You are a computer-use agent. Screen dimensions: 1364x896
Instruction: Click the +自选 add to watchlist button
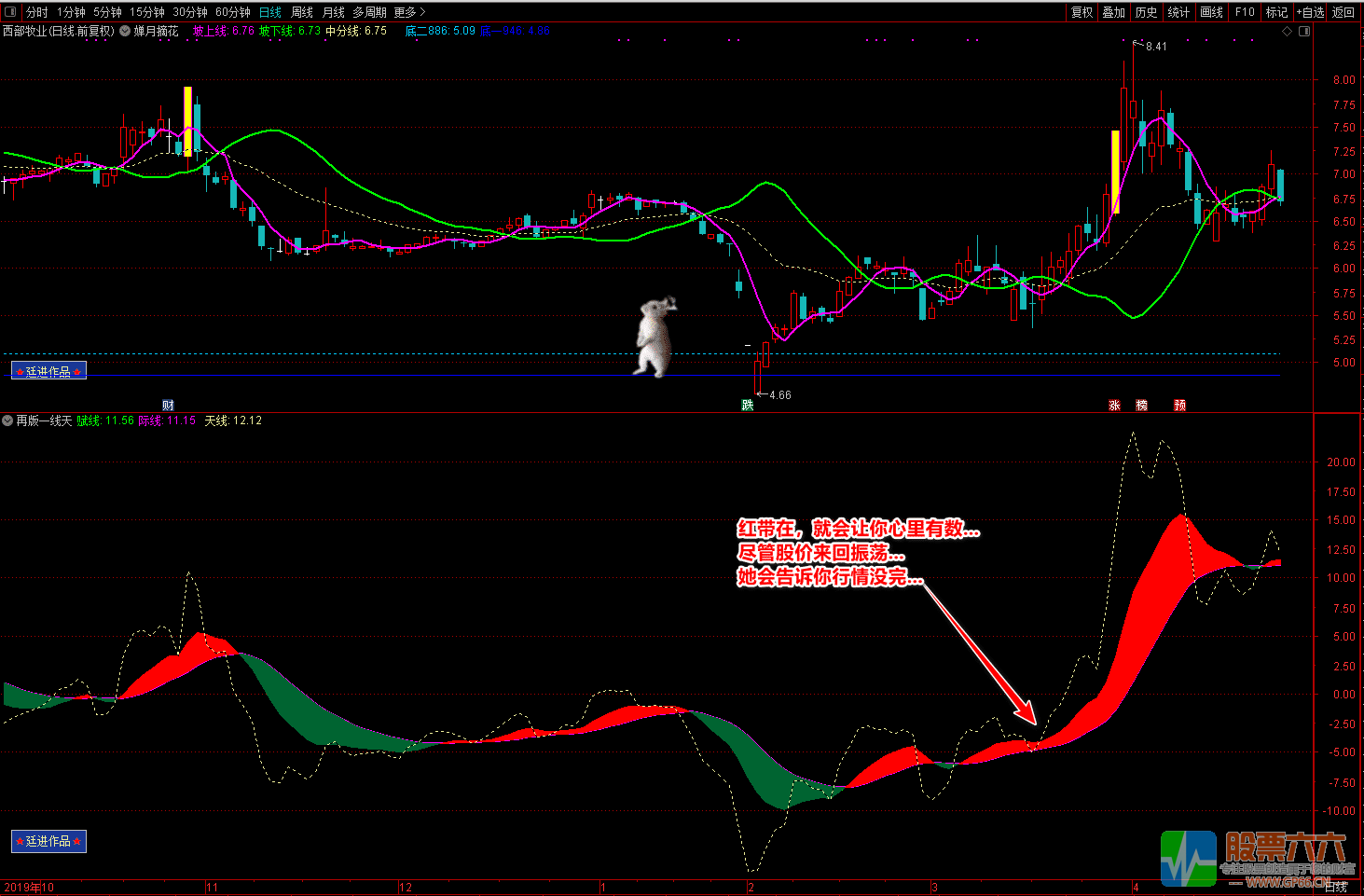[x=1309, y=12]
